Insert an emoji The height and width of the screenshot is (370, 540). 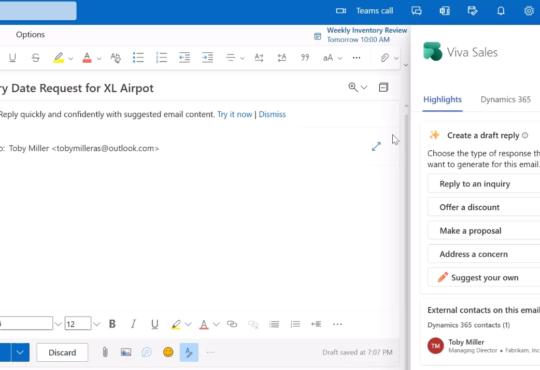pos(168,352)
